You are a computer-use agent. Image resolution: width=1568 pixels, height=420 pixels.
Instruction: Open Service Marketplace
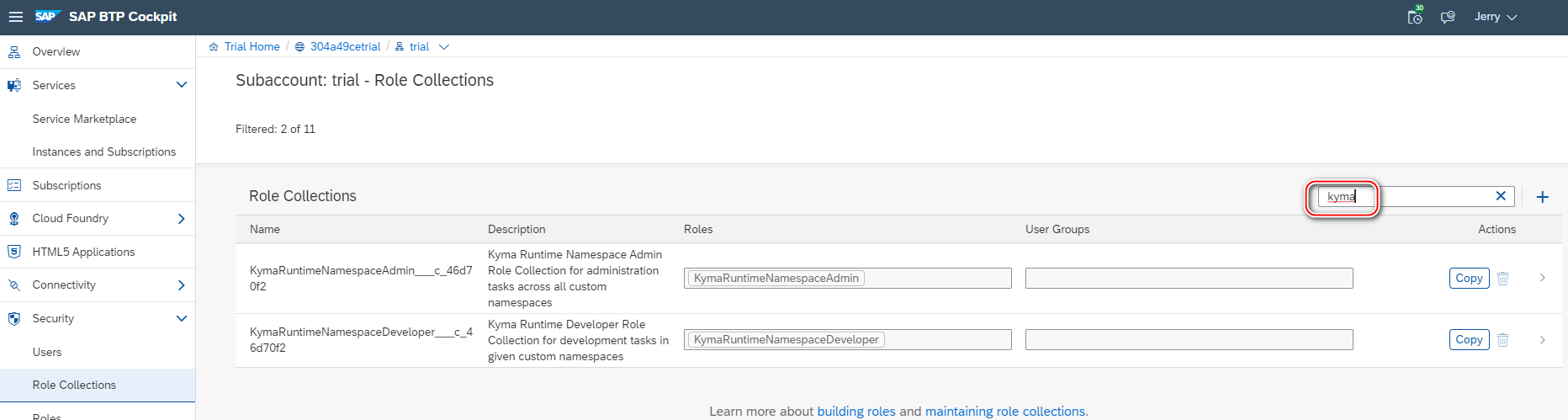click(84, 119)
